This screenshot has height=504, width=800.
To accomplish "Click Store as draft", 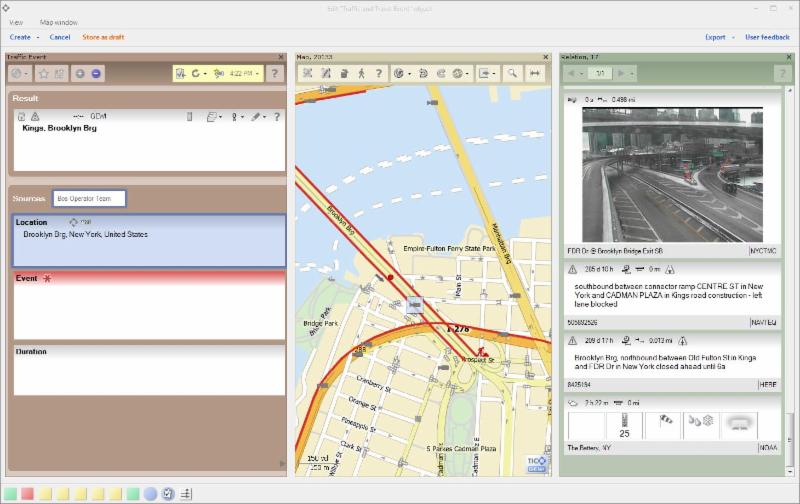I will point(103,37).
